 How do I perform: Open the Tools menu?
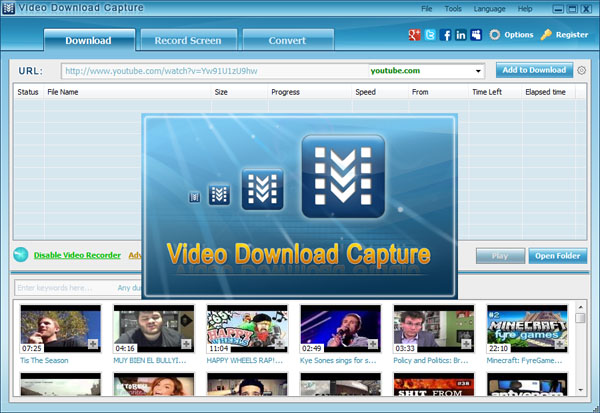pyautogui.click(x=453, y=9)
